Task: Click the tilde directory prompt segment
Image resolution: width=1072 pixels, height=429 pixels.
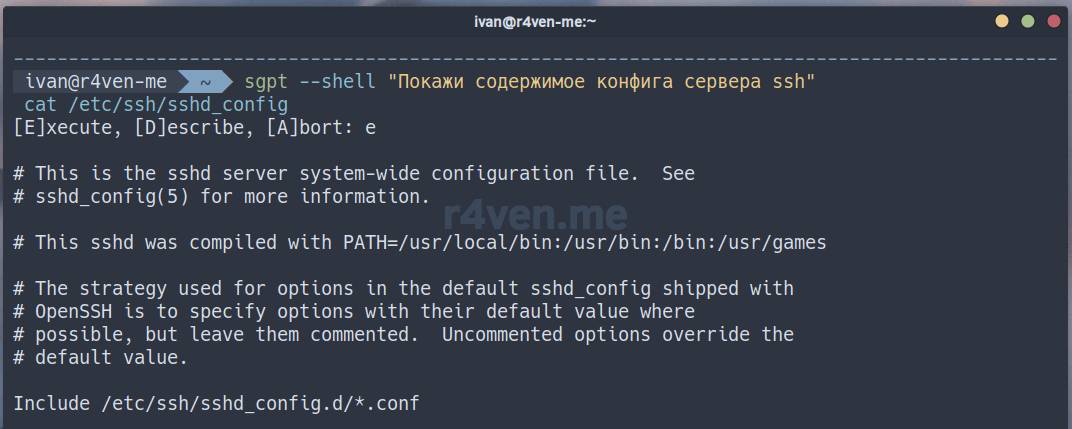Action: [204, 81]
